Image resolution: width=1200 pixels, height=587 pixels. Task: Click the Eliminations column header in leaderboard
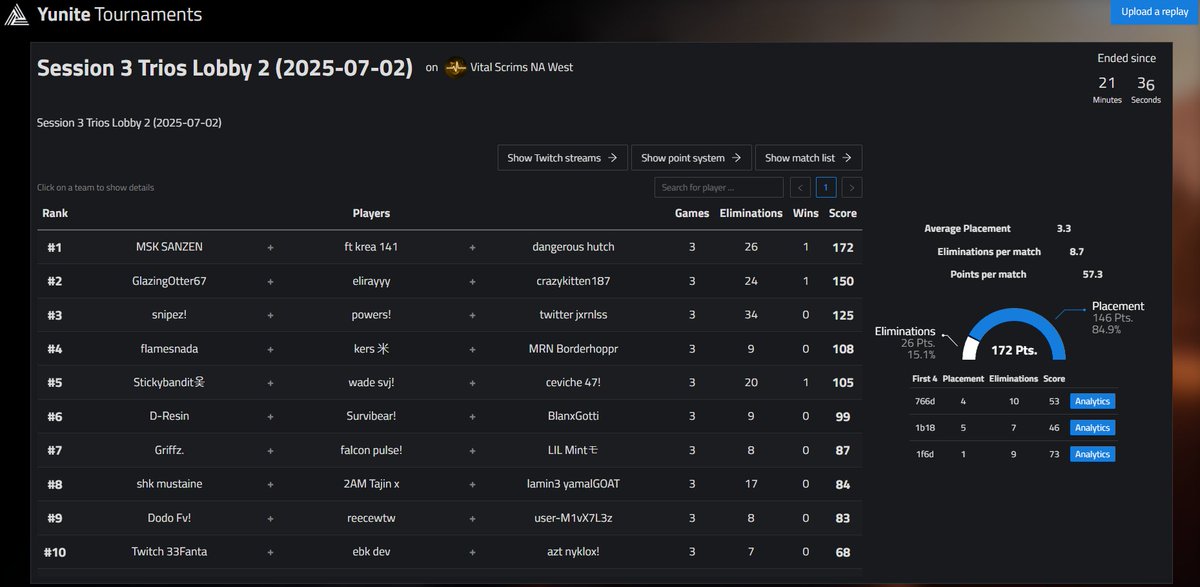pyautogui.click(x=751, y=213)
